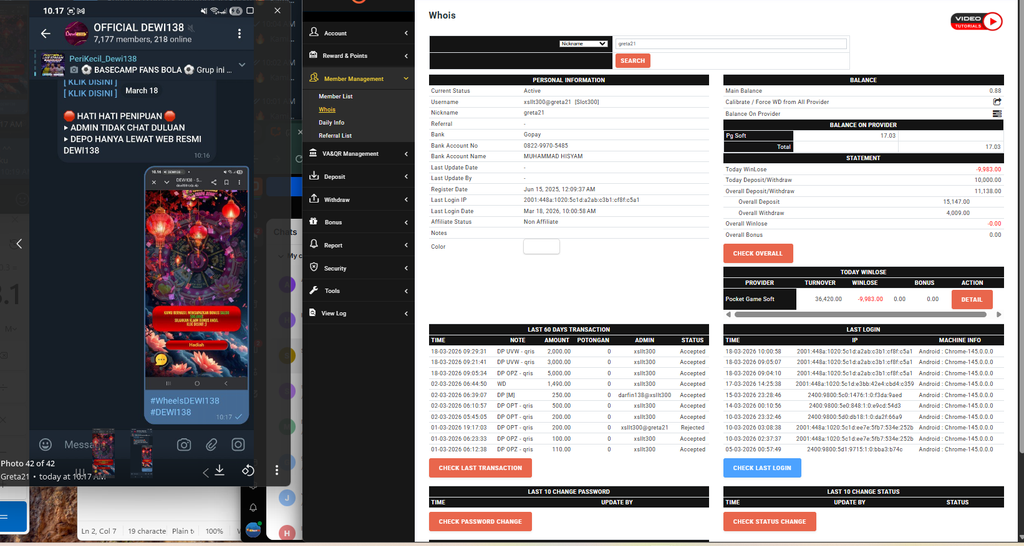Select the first photo thumbnail in viewer strip

[103, 452]
